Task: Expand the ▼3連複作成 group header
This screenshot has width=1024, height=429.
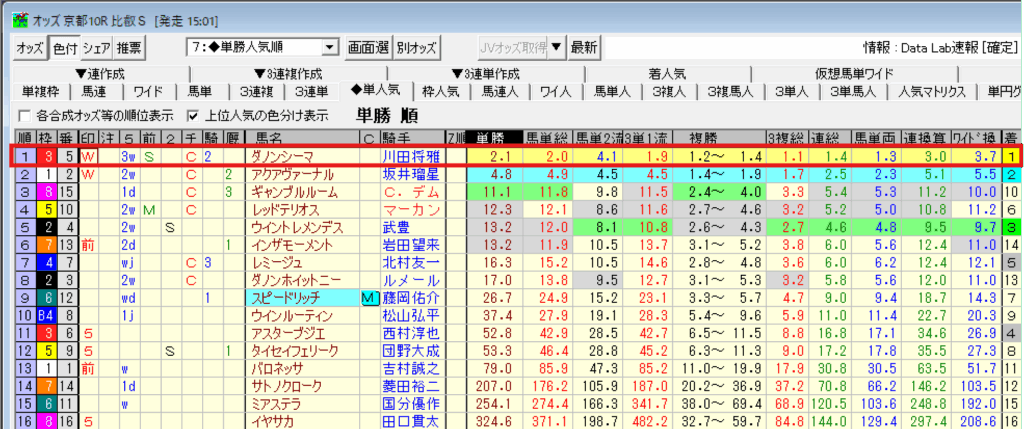Action: coord(288,74)
